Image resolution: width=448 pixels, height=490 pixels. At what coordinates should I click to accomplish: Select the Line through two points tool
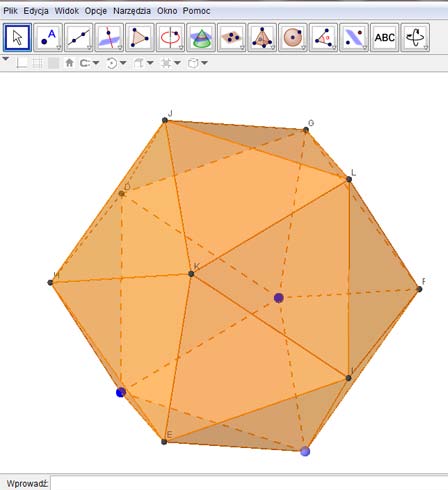79,37
